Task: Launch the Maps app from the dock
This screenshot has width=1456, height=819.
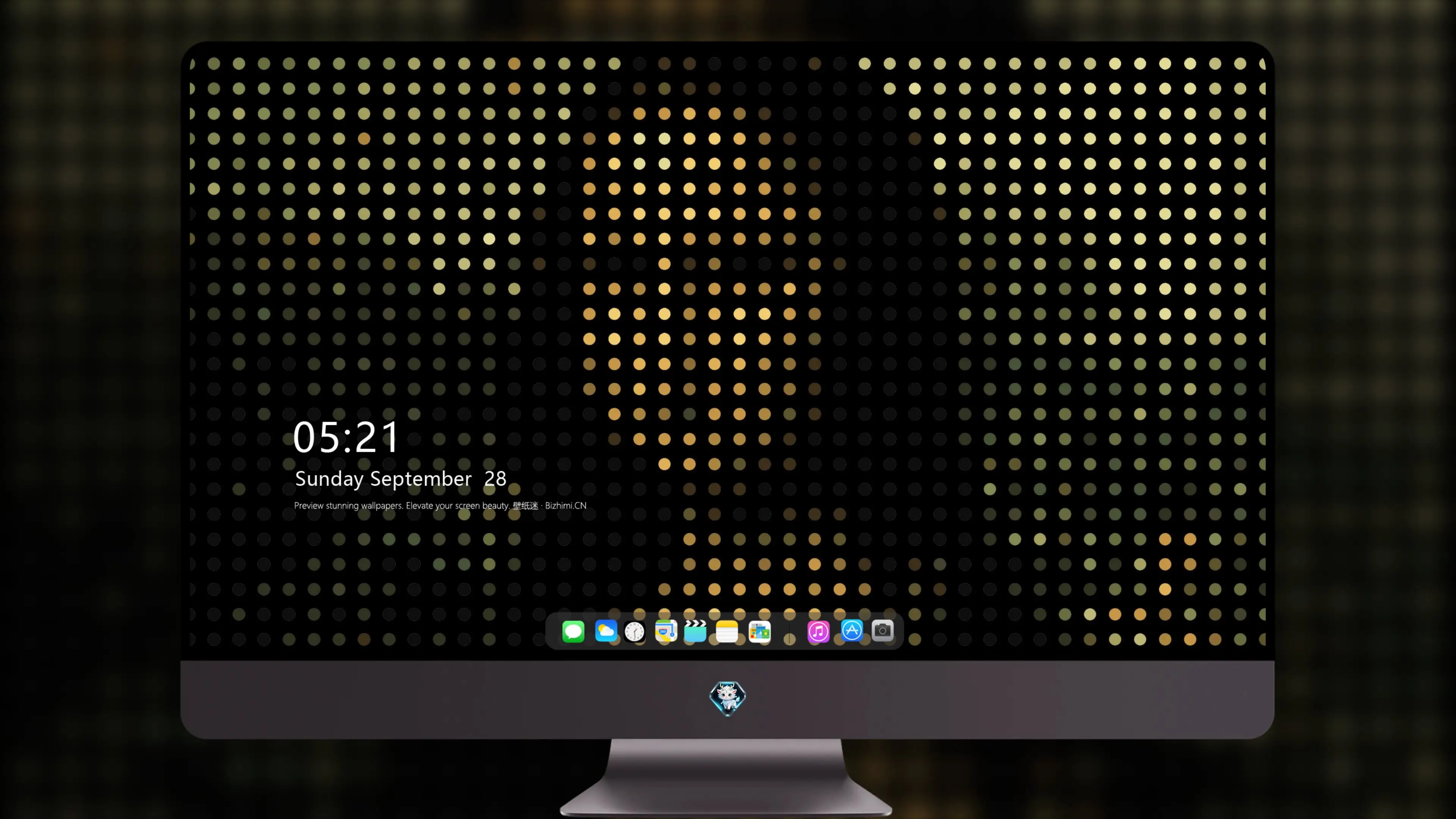Action: (x=666, y=631)
